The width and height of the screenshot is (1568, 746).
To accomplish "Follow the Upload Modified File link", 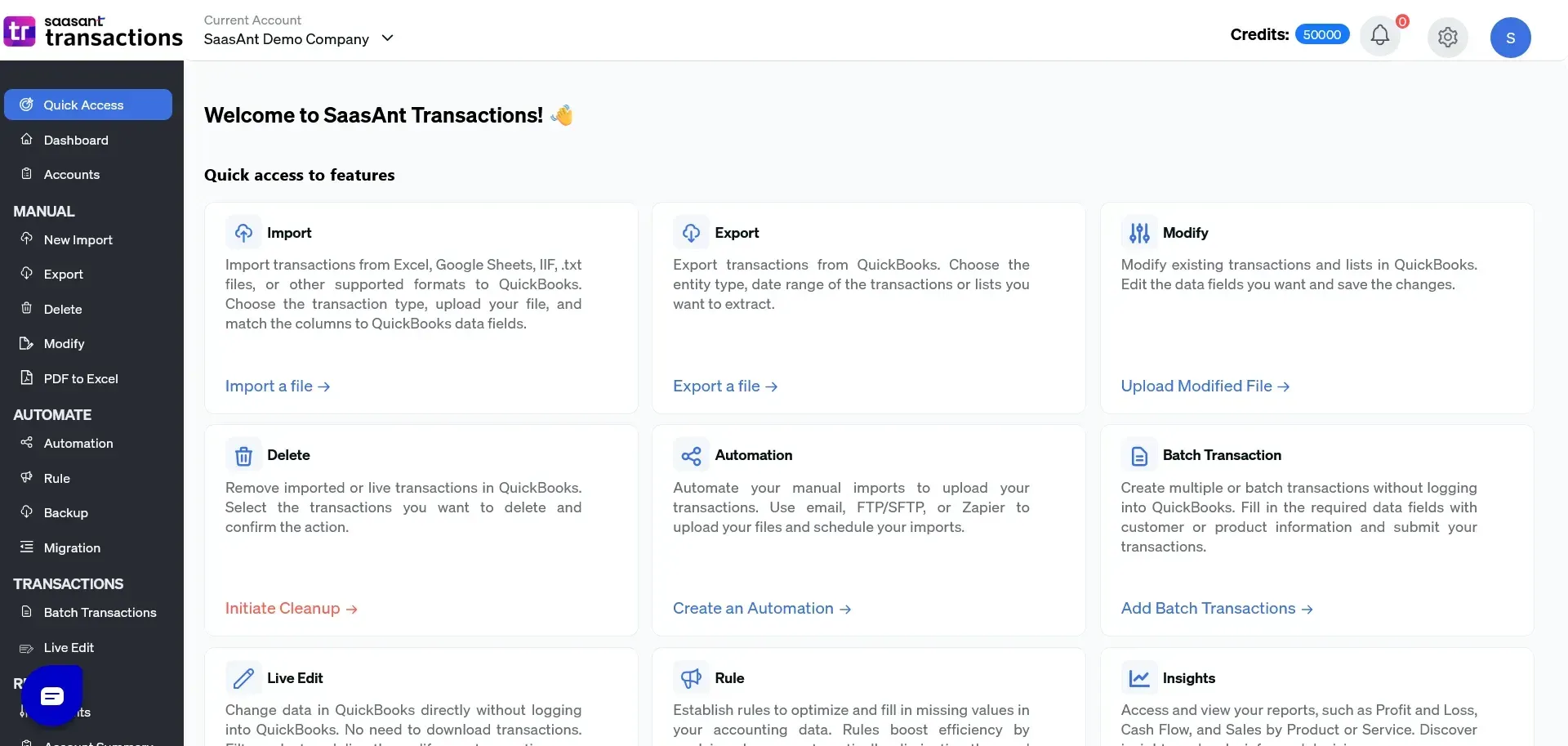I will pyautogui.click(x=1205, y=386).
